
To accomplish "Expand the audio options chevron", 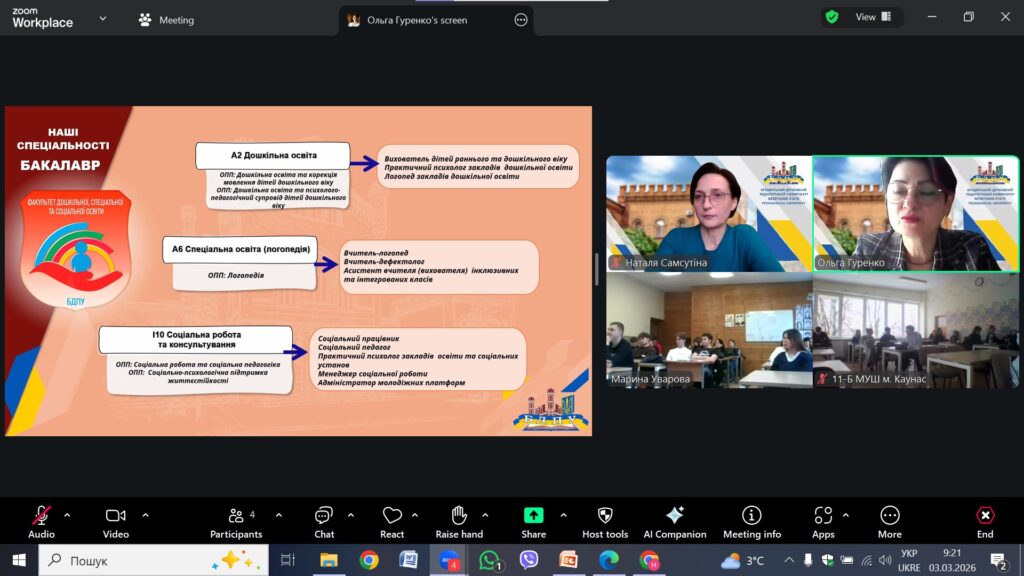I will (x=67, y=515).
